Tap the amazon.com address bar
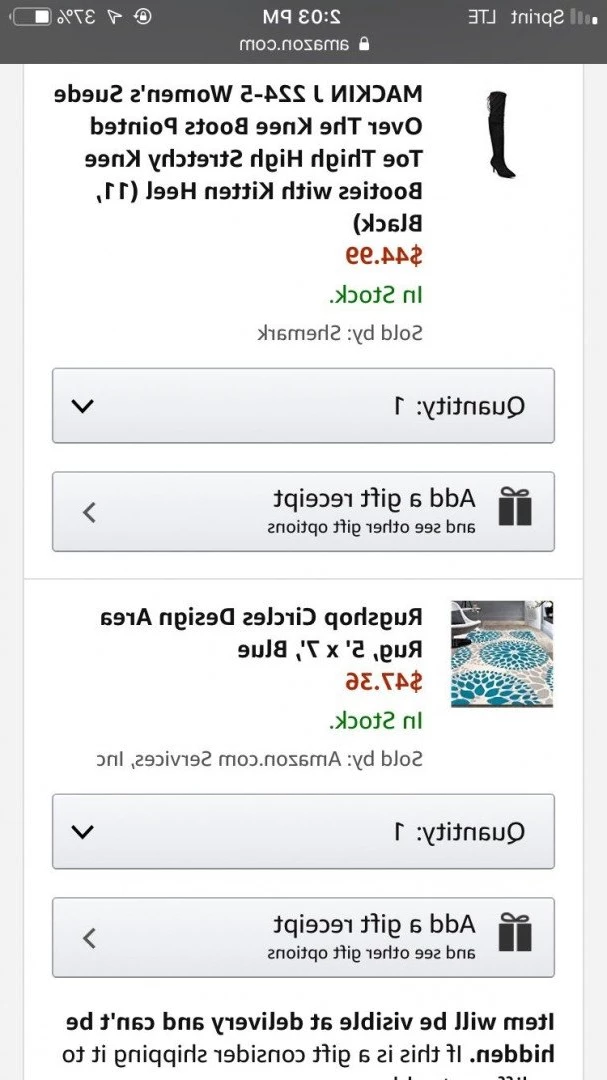607x1080 pixels. click(x=303, y=45)
